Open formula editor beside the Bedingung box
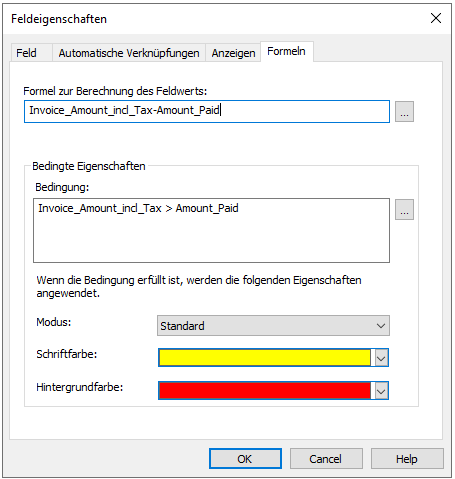Image resolution: width=455 pixels, height=479 pixels. point(404,210)
